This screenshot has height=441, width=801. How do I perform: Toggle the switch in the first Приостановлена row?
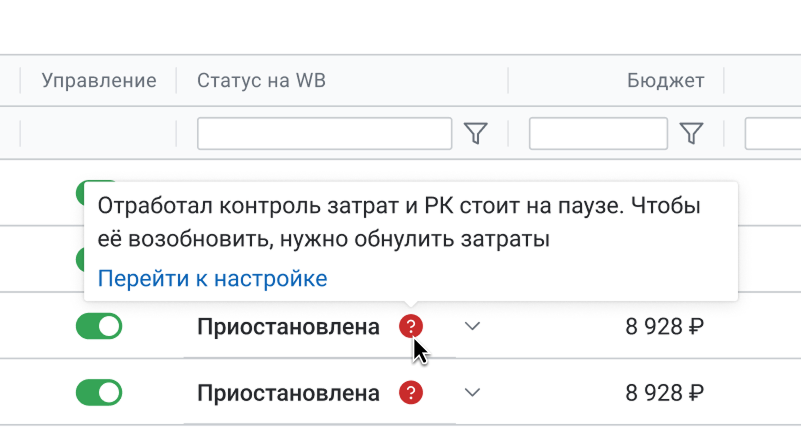point(99,326)
